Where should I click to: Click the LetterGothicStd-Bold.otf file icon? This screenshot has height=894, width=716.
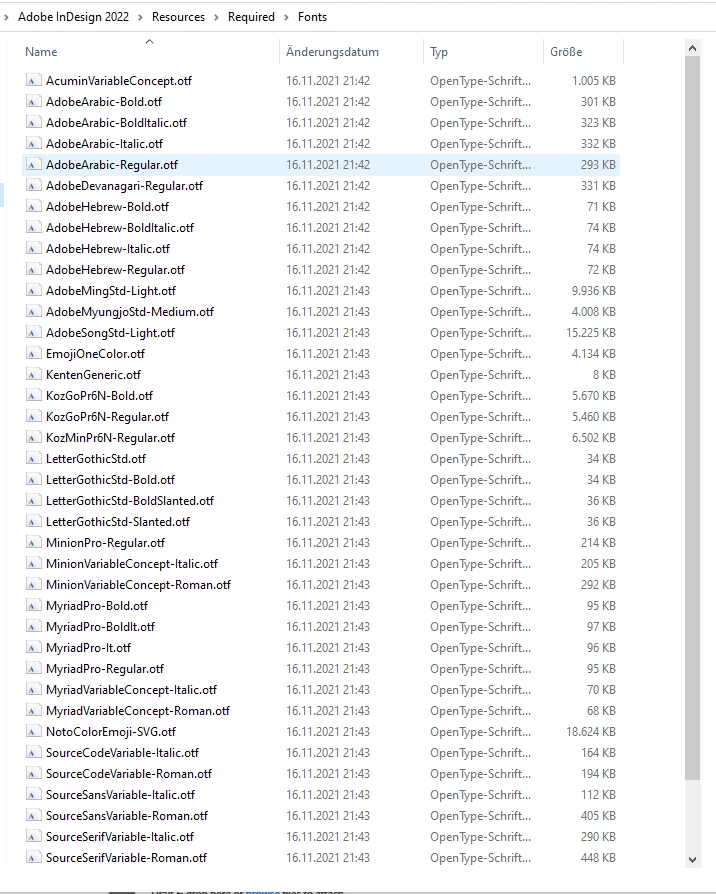click(33, 480)
